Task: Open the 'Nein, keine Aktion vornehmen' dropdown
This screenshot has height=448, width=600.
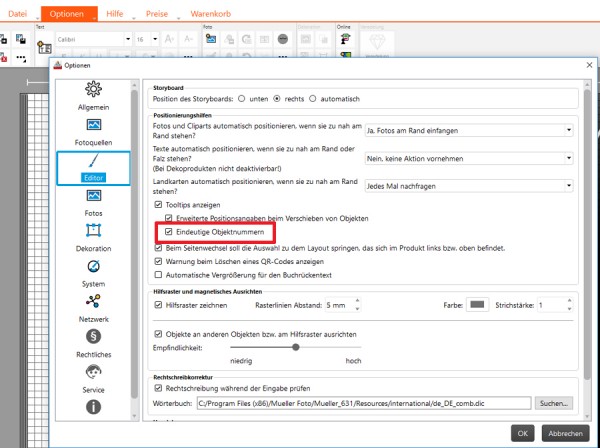Action: pos(468,158)
